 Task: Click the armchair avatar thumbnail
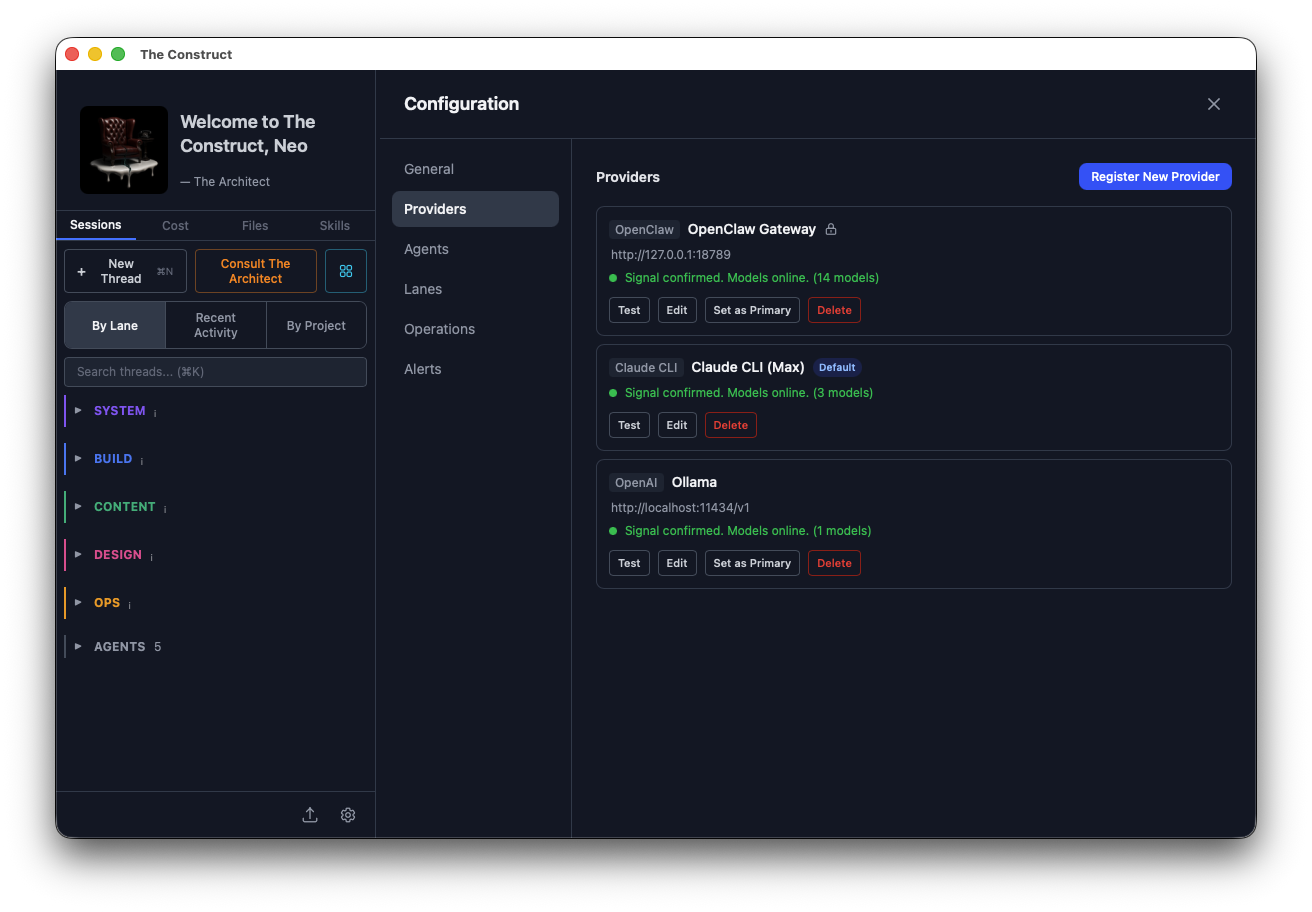click(x=124, y=150)
